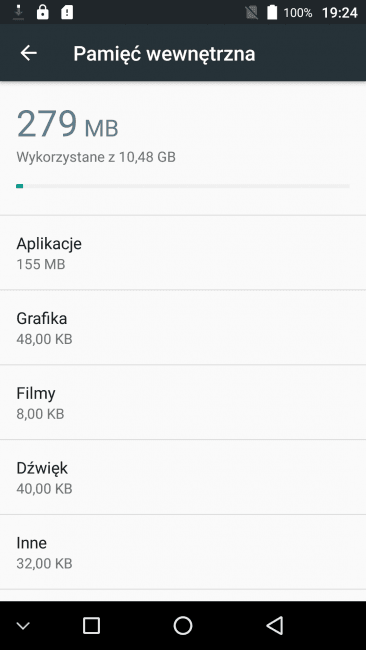Open the Aplikacje storage entry
The height and width of the screenshot is (650, 366).
pos(183,252)
